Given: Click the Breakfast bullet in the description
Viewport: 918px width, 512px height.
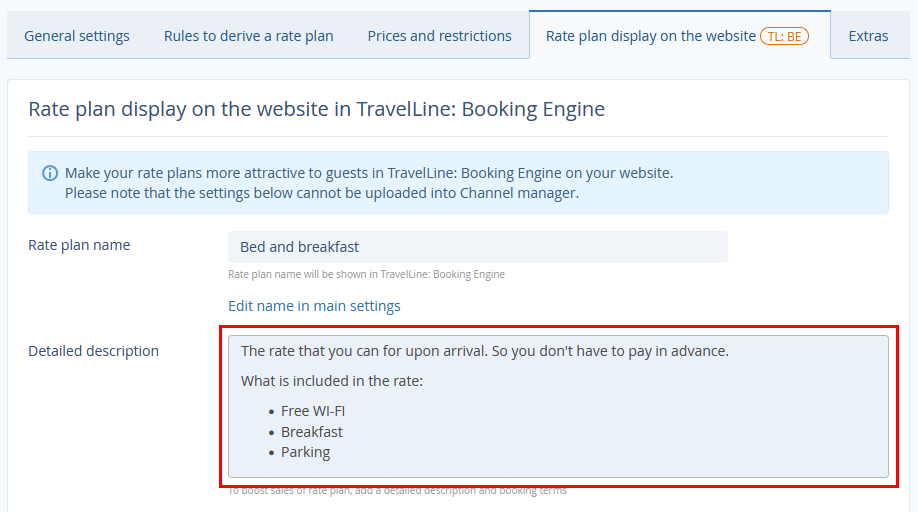Looking at the screenshot, I should [312, 432].
